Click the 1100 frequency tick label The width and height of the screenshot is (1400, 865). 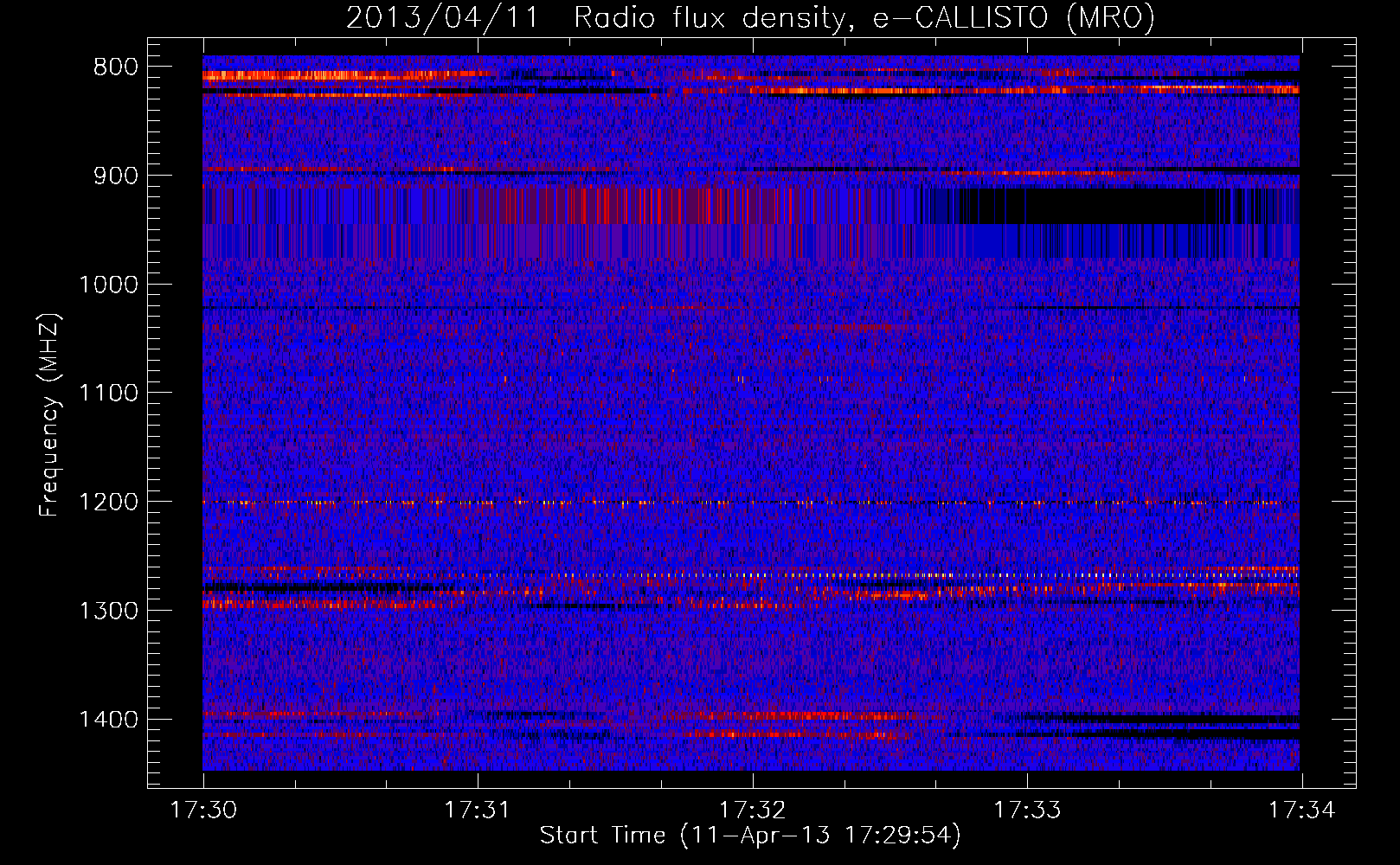coord(108,394)
